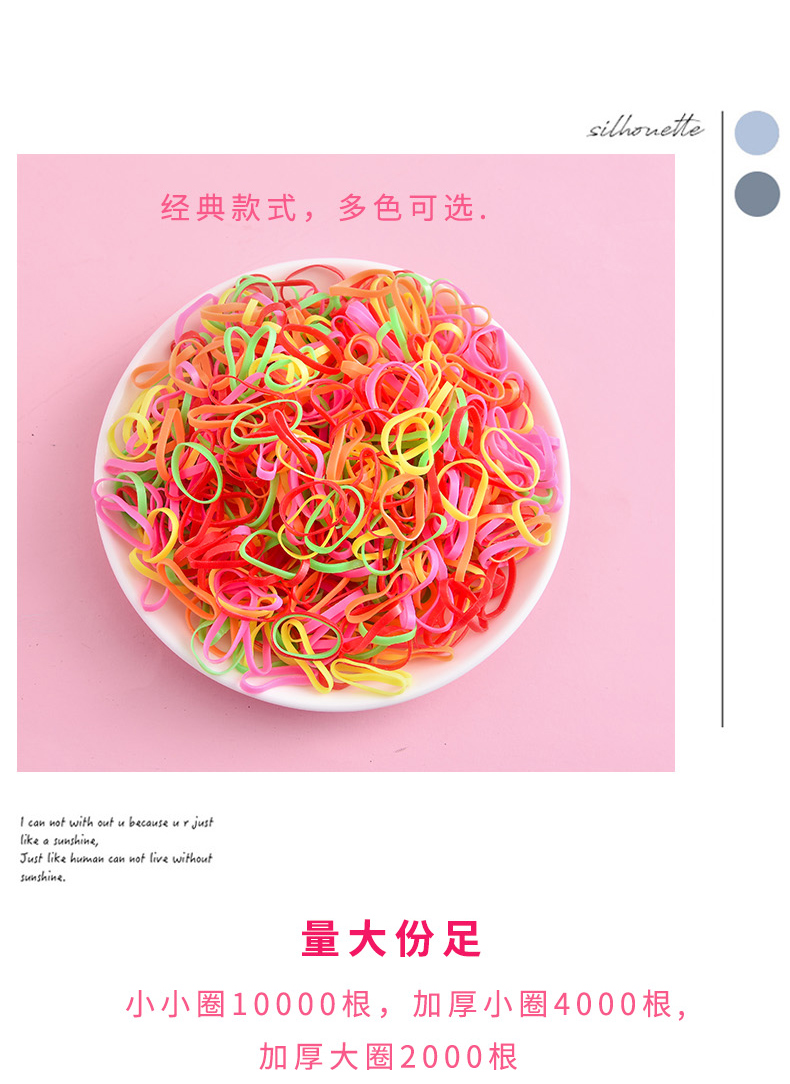Screen dimensions: 790x1084
Task: Click the text line 'I can not with out u'
Action: pyautogui.click(x=117, y=822)
